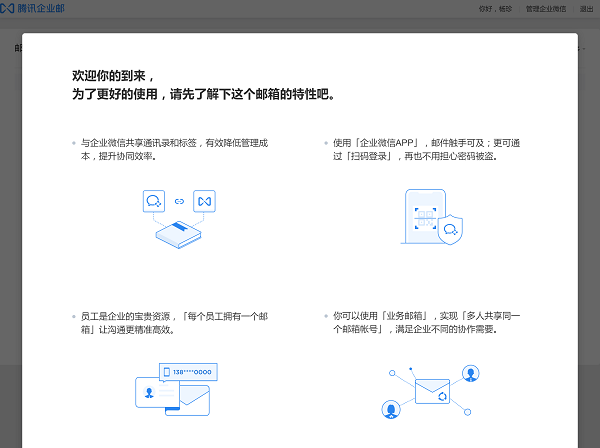
Task: Click the phone number 138****0000 bubble
Action: (x=188, y=372)
